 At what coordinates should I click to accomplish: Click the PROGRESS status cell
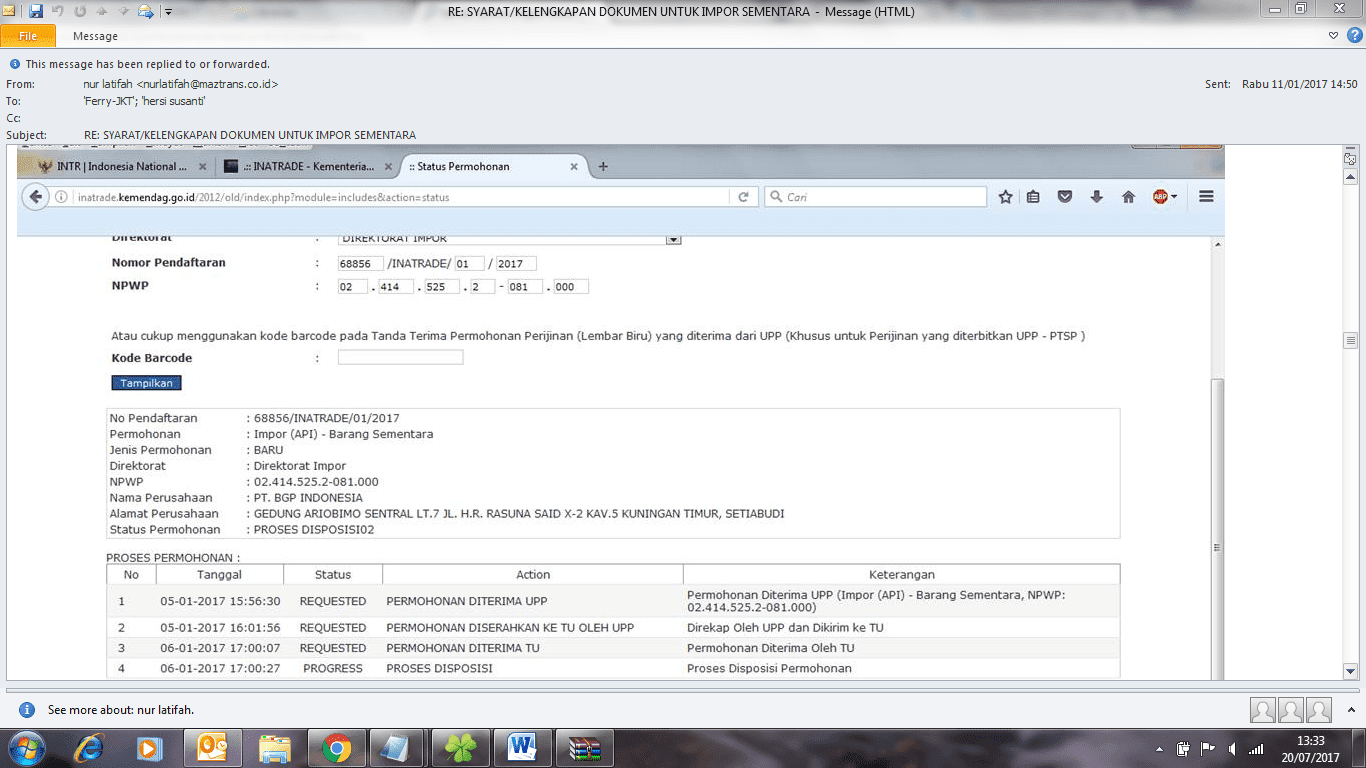pyautogui.click(x=333, y=668)
